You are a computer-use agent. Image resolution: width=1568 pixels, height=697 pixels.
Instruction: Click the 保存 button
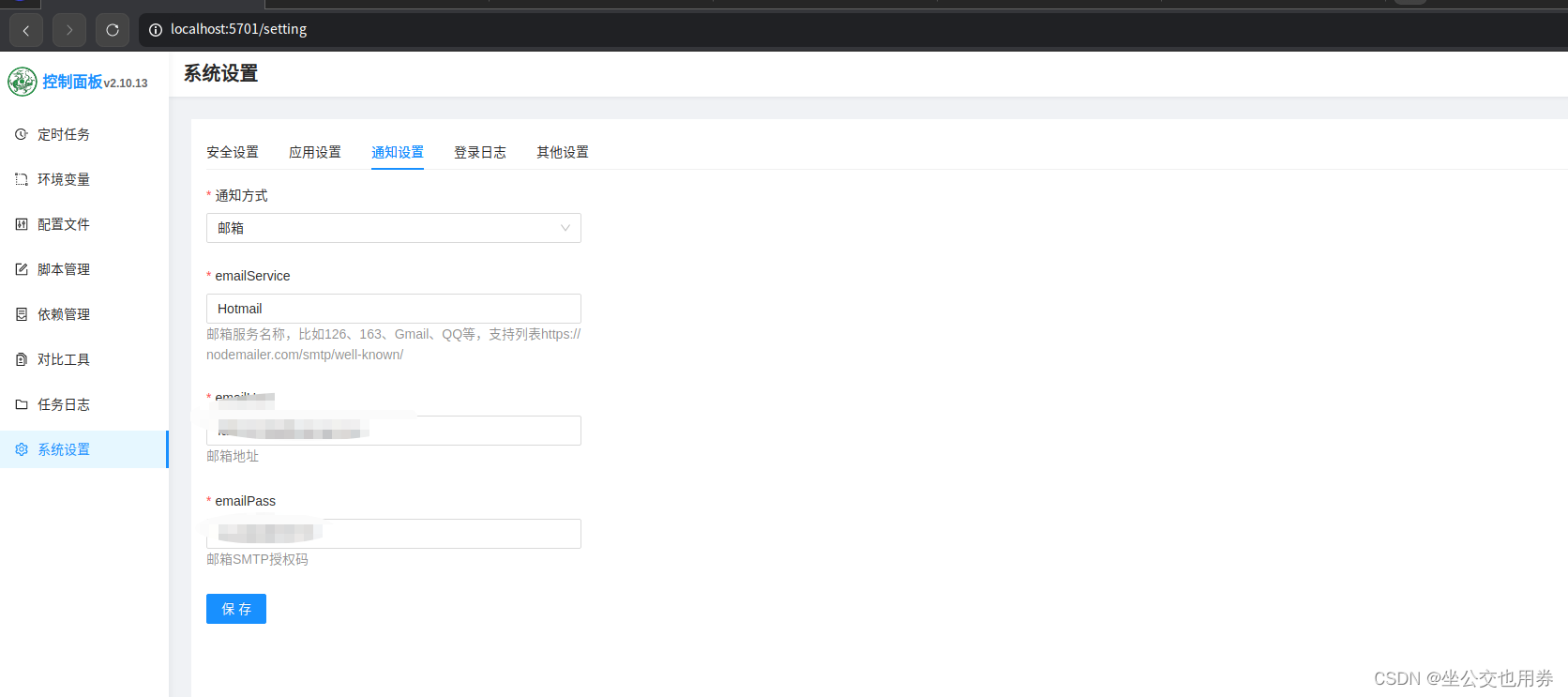coord(236,609)
